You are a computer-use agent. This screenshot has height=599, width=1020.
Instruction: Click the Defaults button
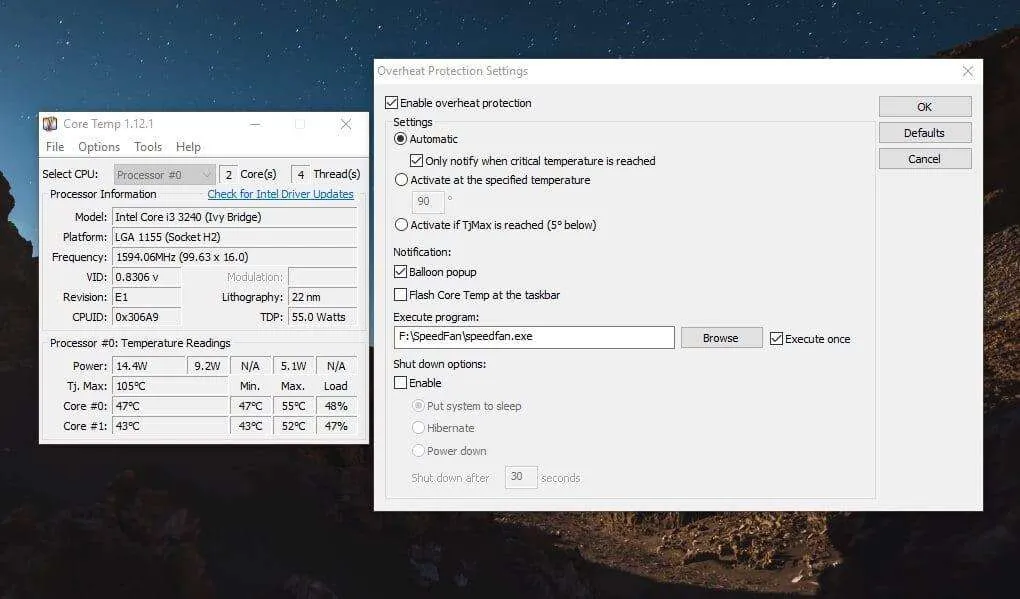click(x=925, y=133)
